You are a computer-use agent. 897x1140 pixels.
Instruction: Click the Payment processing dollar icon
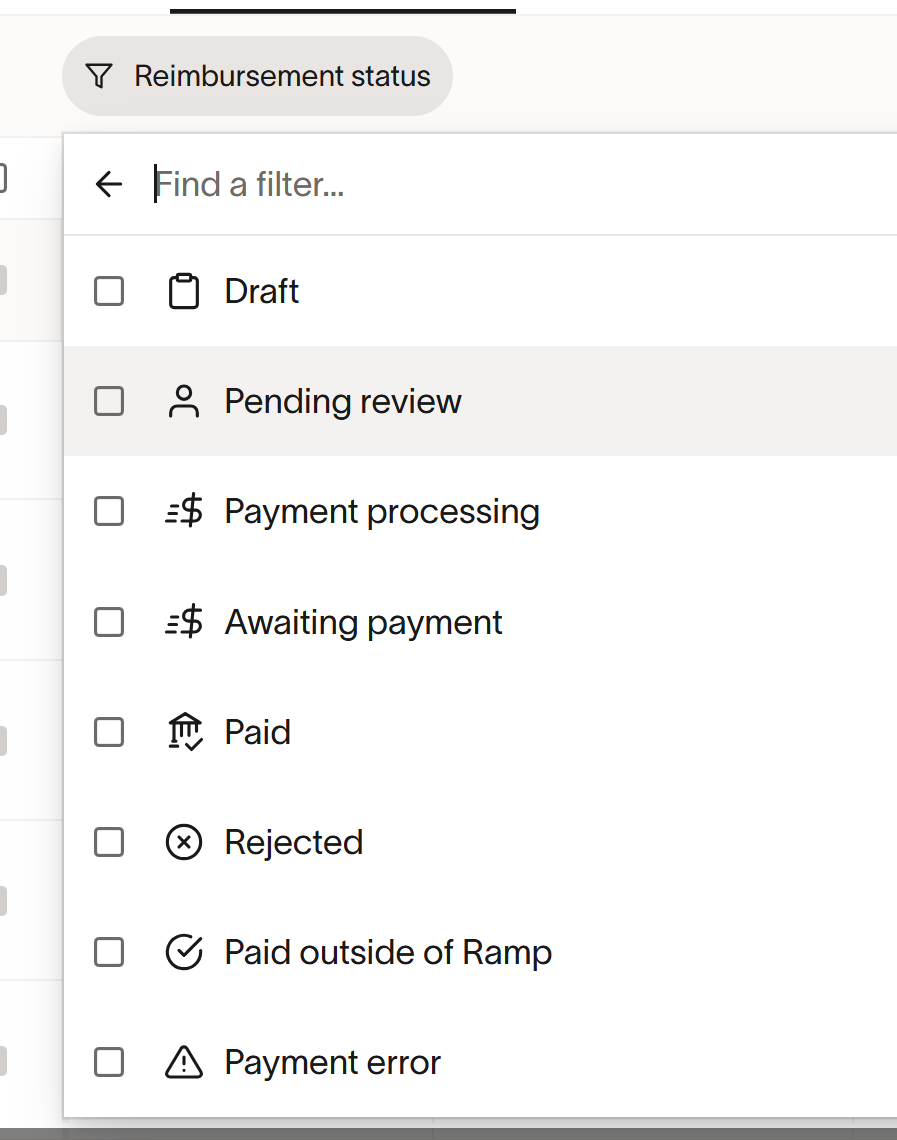click(184, 512)
